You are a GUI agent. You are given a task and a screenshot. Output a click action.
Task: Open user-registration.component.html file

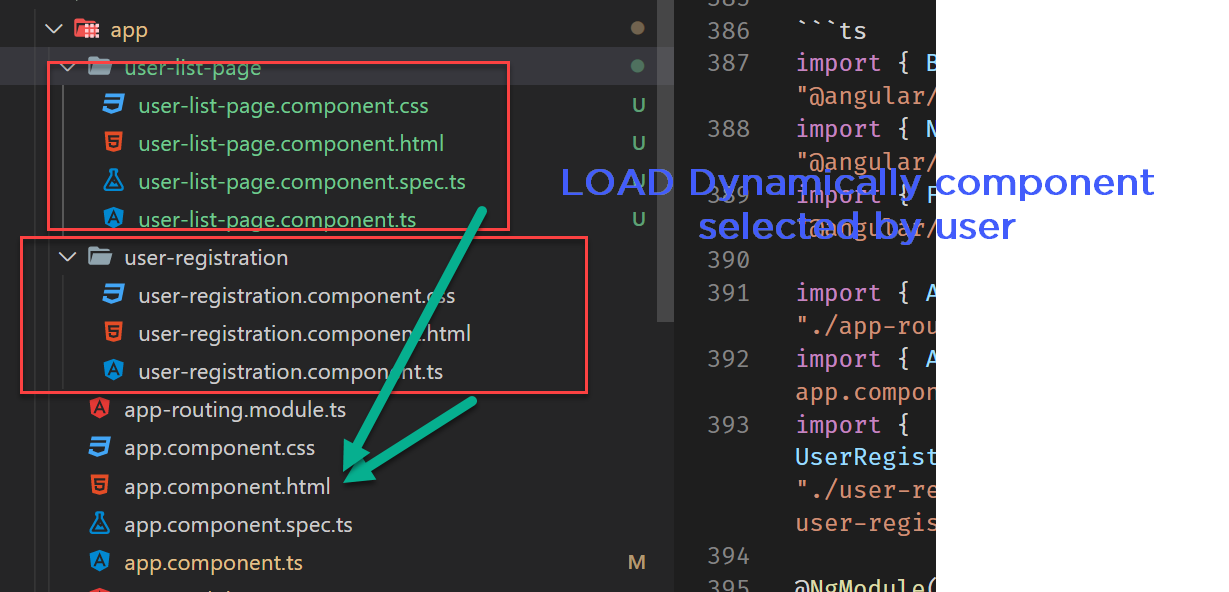[x=304, y=334]
